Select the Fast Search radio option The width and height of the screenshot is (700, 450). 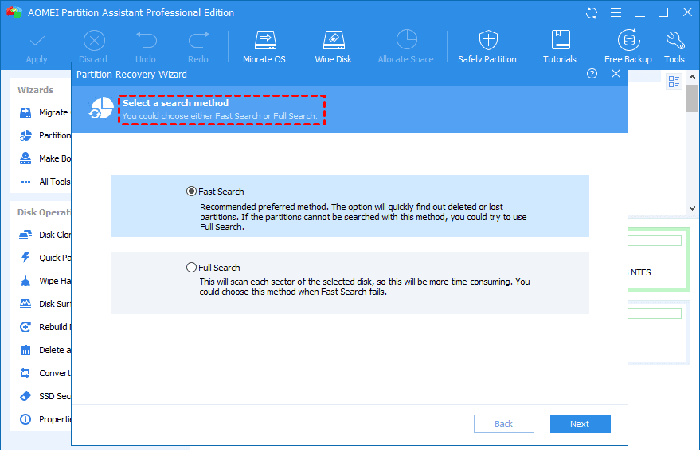click(x=191, y=191)
